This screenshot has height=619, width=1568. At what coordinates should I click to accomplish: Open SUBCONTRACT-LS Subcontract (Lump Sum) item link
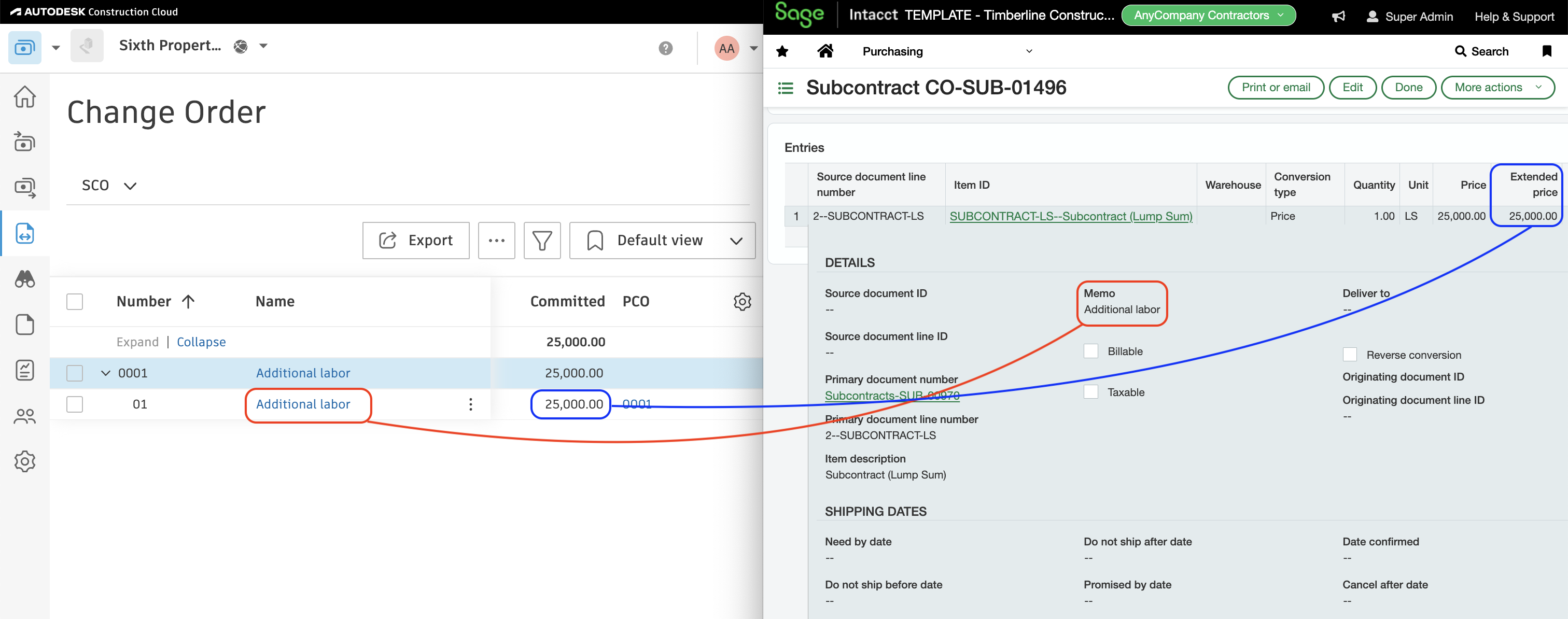[1071, 216]
